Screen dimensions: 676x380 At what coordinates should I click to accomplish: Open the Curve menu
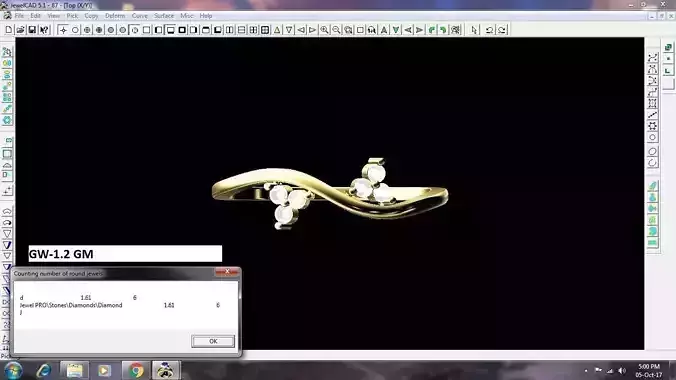tap(139, 16)
